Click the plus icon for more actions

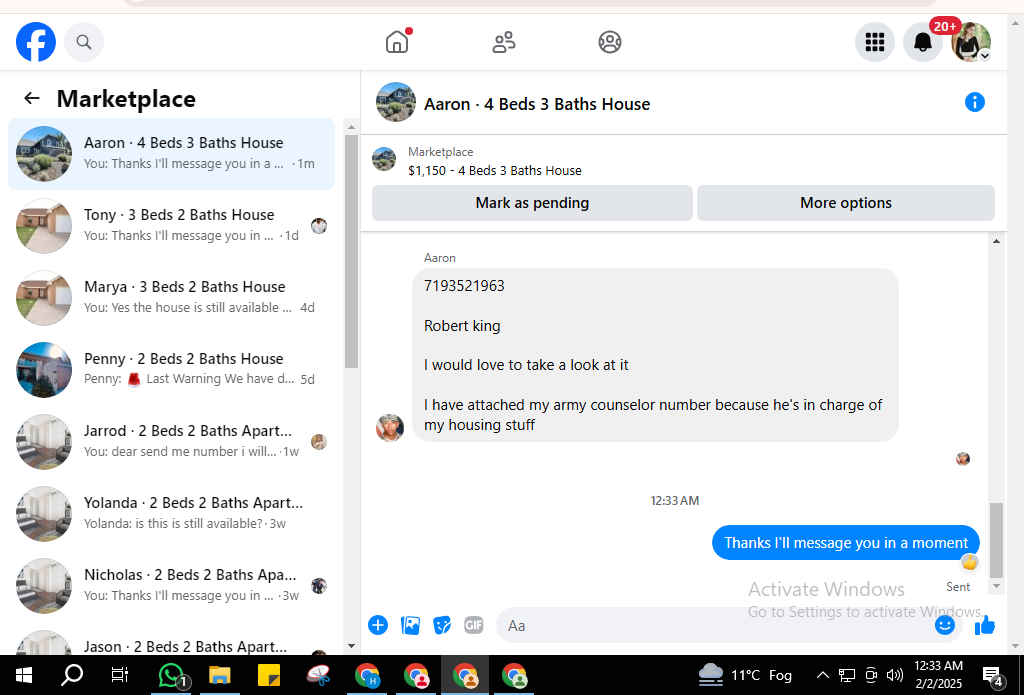point(378,625)
